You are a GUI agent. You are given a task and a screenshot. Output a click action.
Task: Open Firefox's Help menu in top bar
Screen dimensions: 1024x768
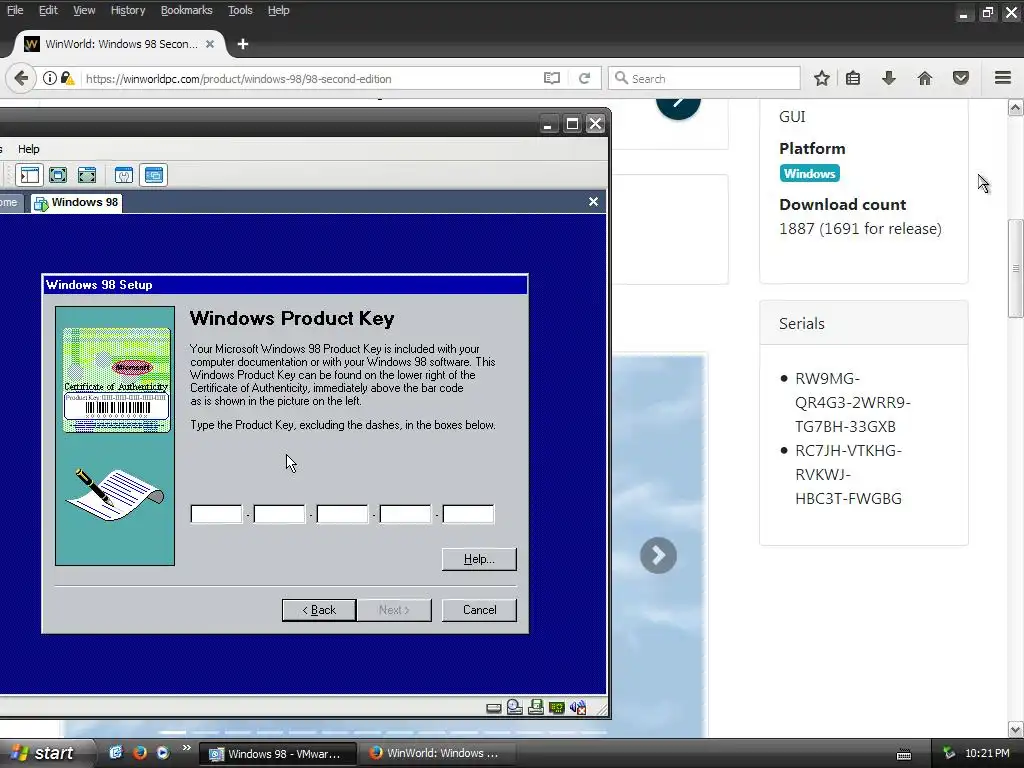(278, 10)
